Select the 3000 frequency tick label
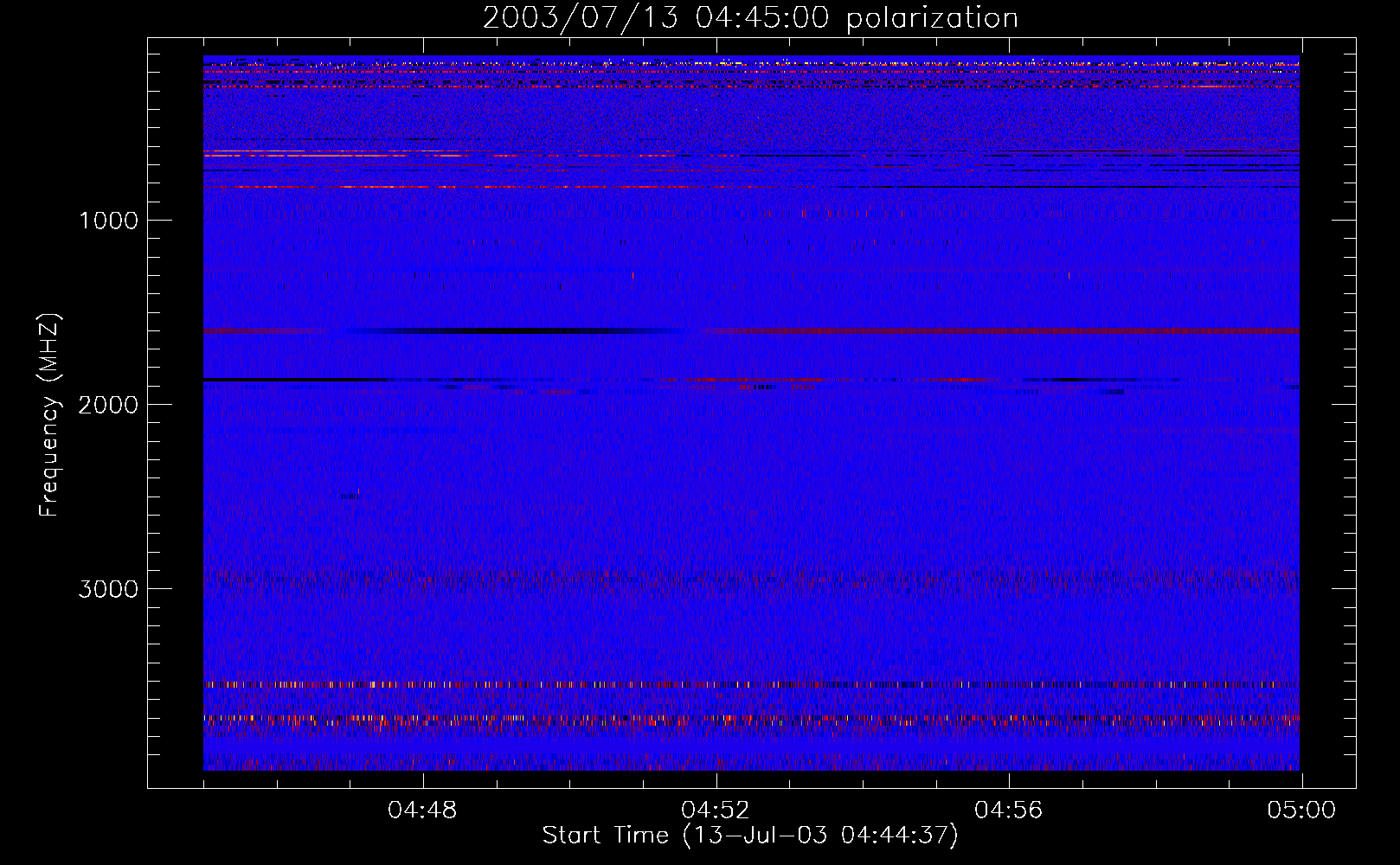The height and width of the screenshot is (865, 1400). pyautogui.click(x=108, y=589)
